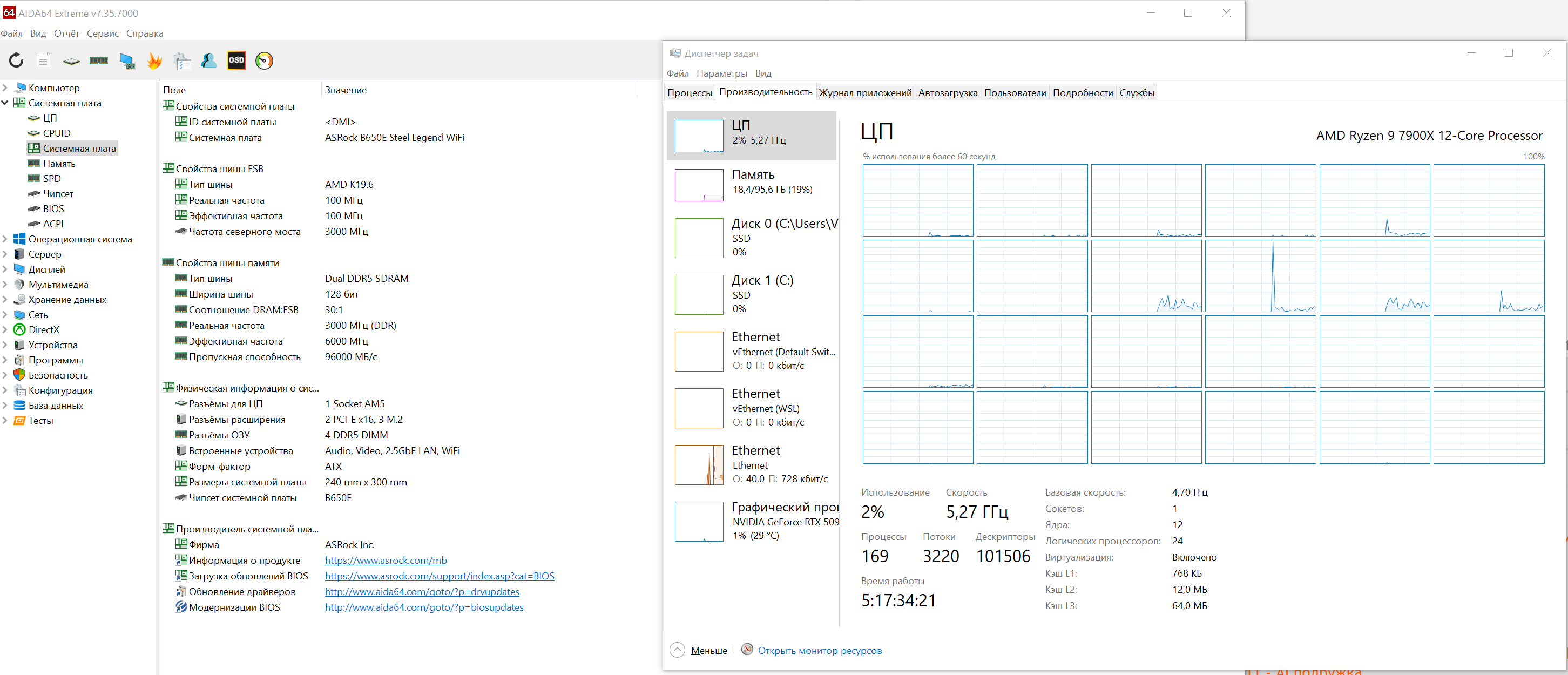The image size is (1568, 675).
Task: Select Безопасность in AIDA64 tree
Action: pyautogui.click(x=58, y=375)
